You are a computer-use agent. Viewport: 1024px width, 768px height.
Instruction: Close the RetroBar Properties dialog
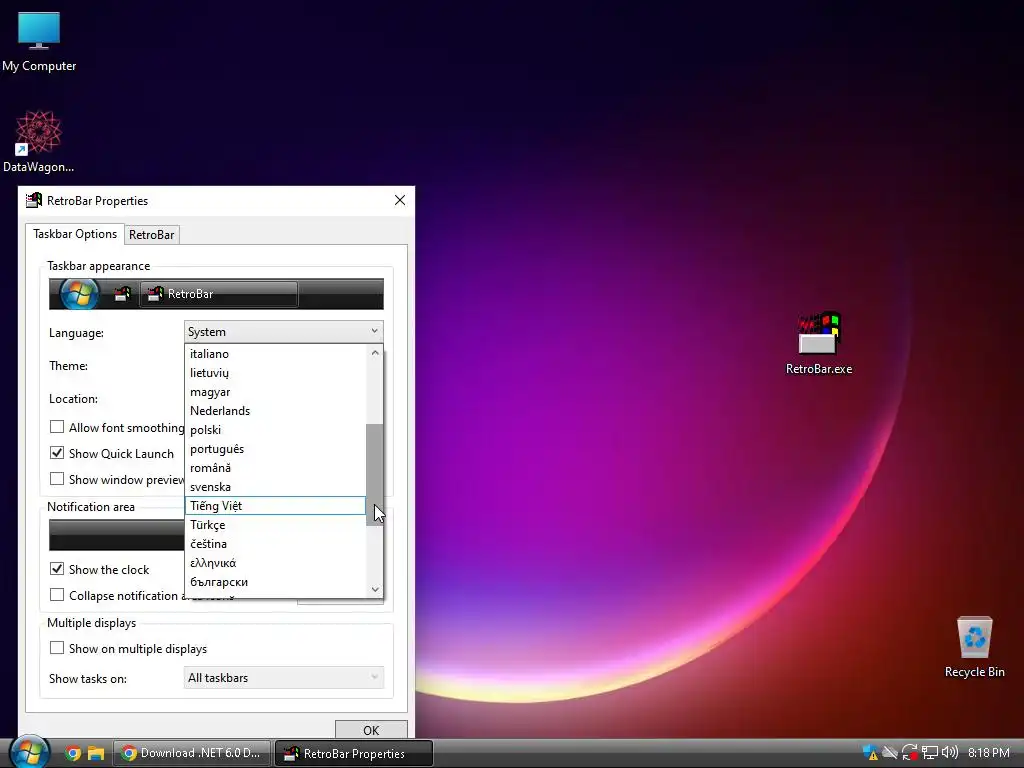400,200
